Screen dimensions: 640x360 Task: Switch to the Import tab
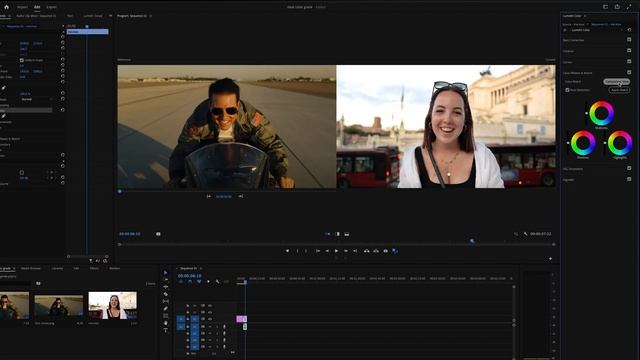point(22,7)
